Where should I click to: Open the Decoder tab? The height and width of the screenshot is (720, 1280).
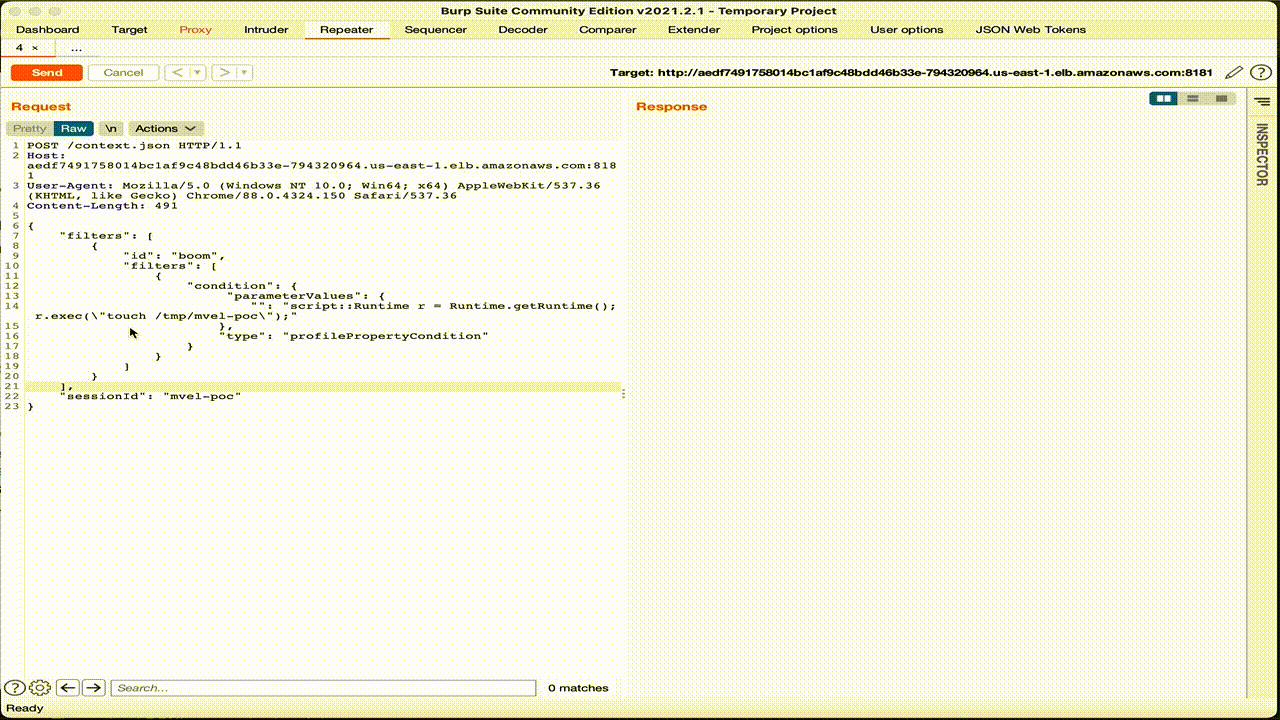(523, 30)
